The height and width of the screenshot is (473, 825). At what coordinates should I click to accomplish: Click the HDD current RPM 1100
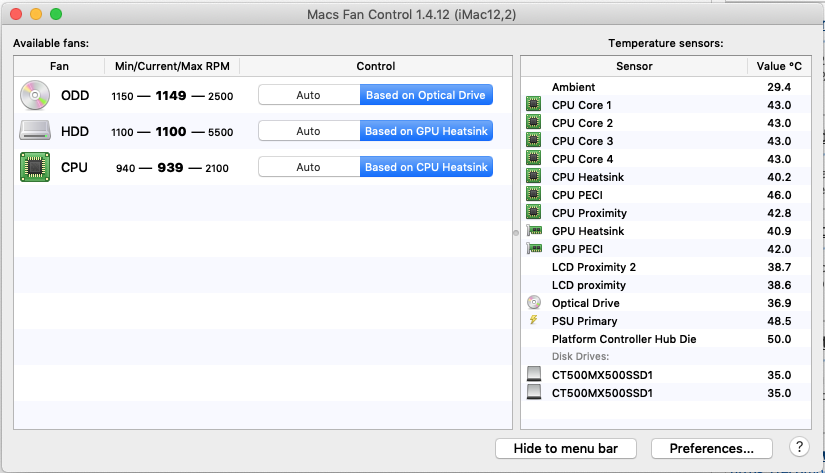[171, 132]
